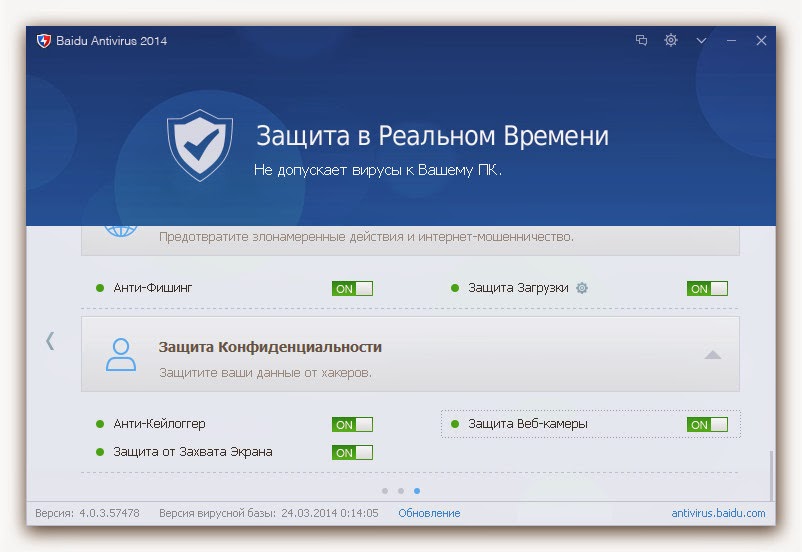Click virus database date 24.03.2014 0:14:05
Image resolution: width=802 pixels, height=552 pixels.
[x=330, y=513]
